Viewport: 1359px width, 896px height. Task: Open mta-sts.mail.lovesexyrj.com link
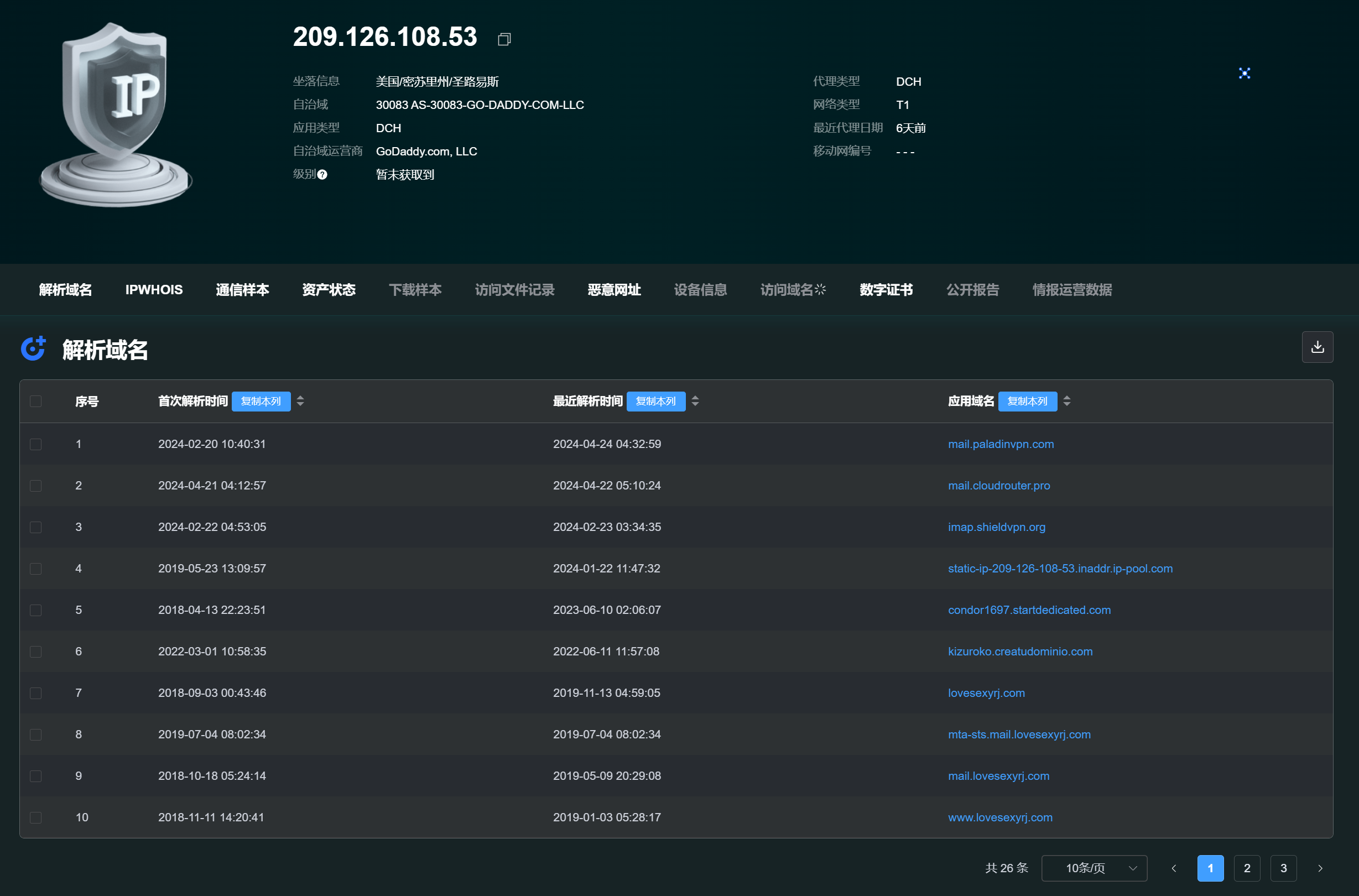tap(1019, 734)
